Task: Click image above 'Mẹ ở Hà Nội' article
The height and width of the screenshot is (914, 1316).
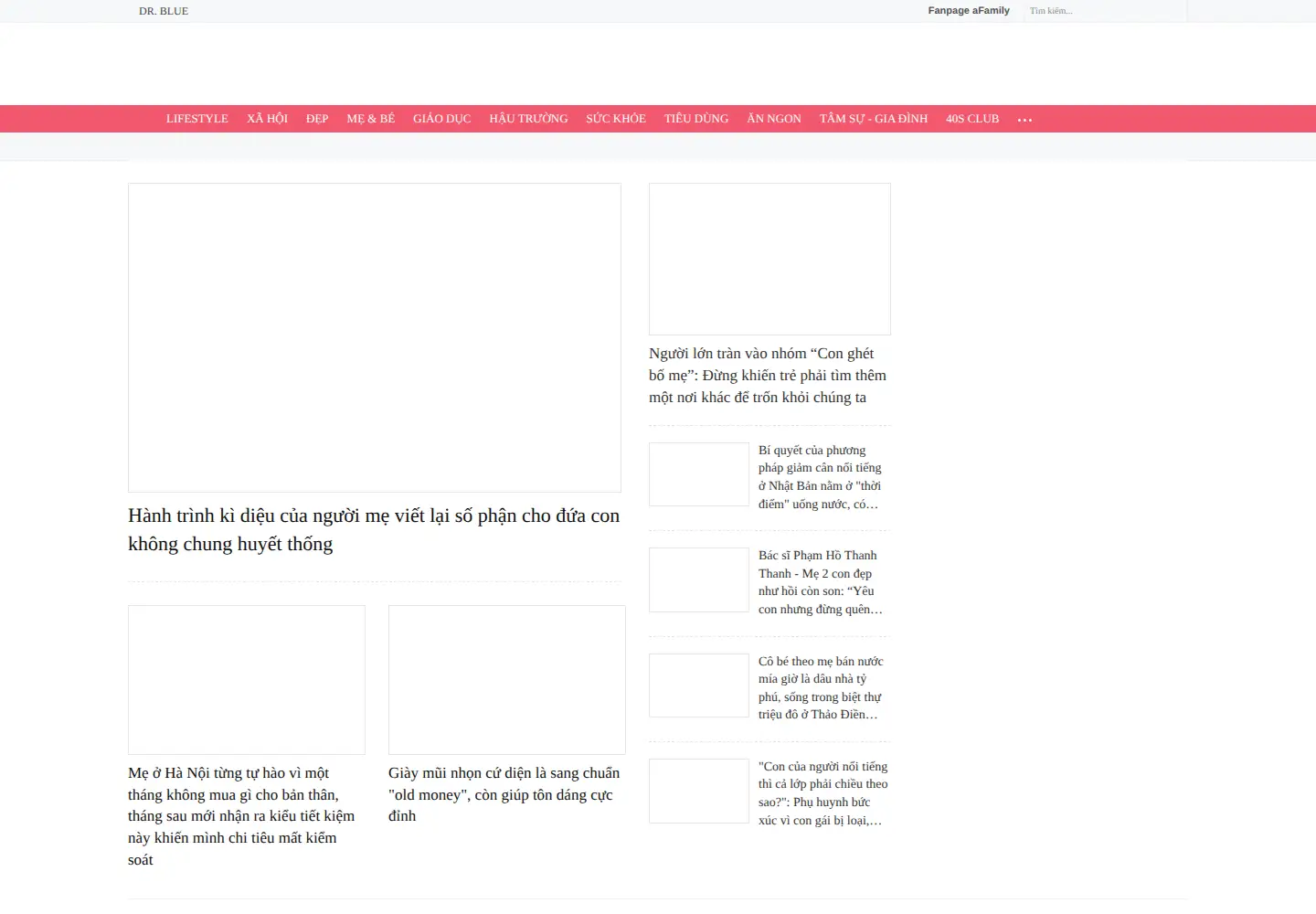Action: (247, 680)
